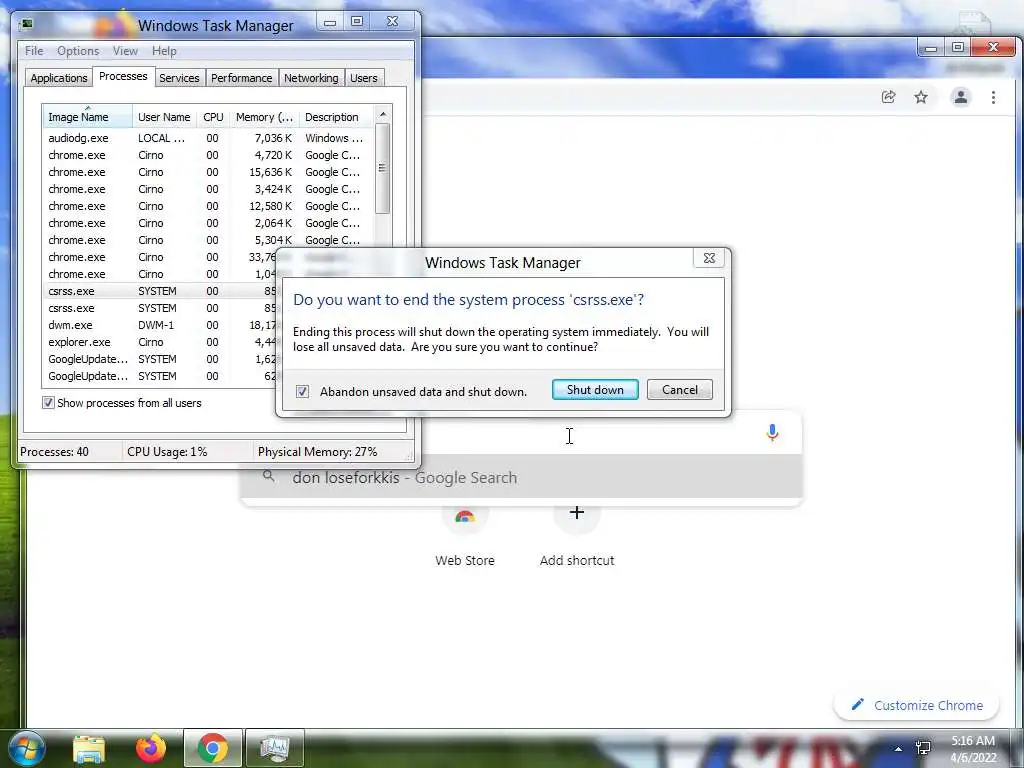
Task: Switch to the Performance tab
Action: (x=242, y=78)
